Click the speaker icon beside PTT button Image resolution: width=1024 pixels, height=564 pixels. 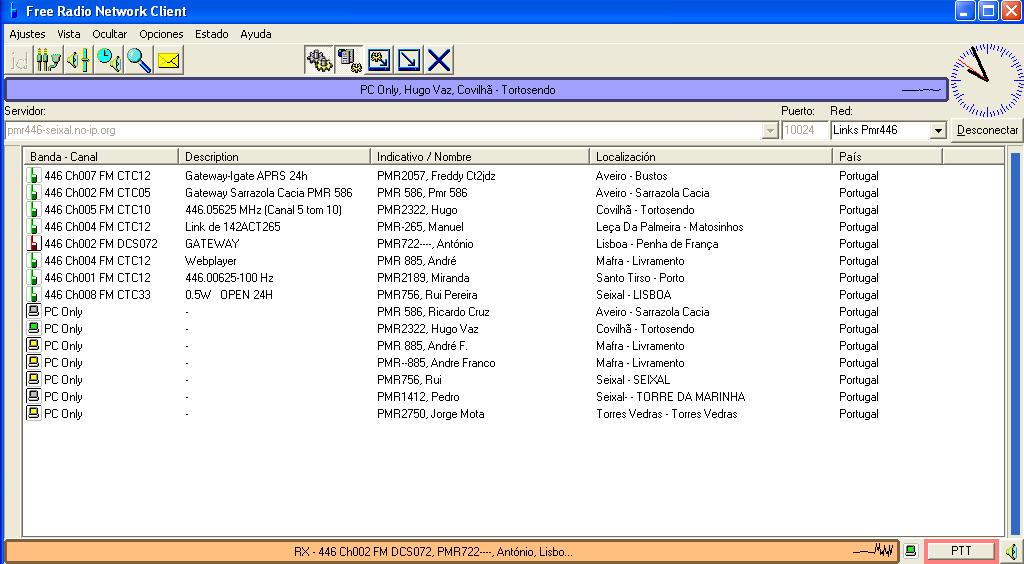(1012, 551)
